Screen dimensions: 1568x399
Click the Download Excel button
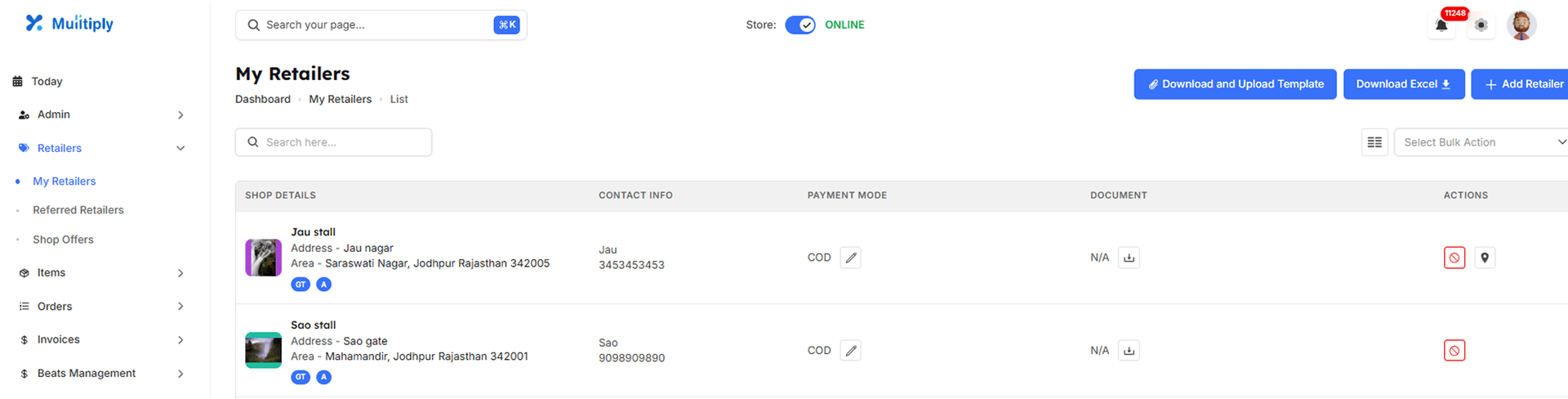(x=1403, y=84)
